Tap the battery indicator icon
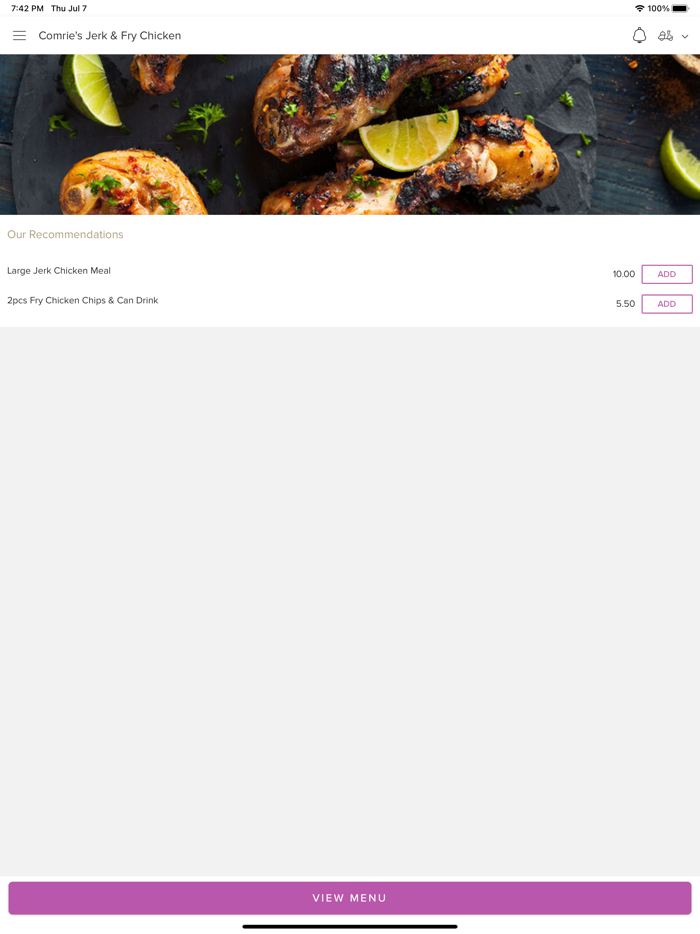This screenshot has width=700, height=934. tap(680, 8)
